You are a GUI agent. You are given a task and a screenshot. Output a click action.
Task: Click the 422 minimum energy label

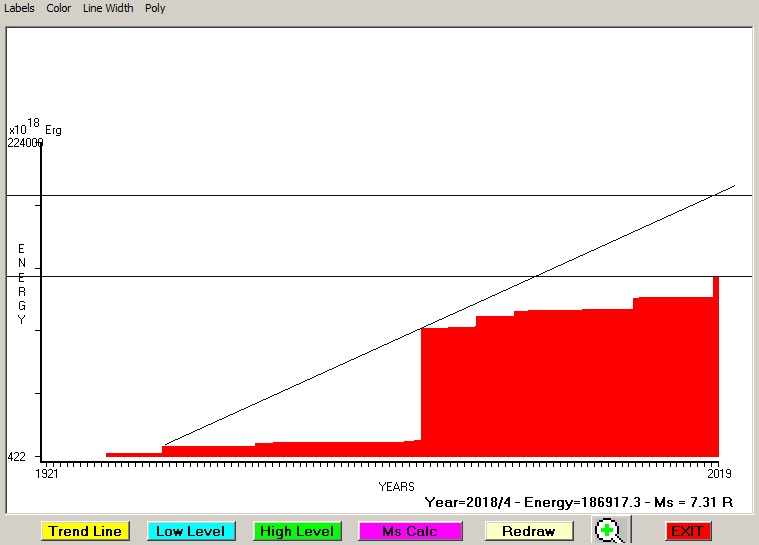[x=17, y=457]
